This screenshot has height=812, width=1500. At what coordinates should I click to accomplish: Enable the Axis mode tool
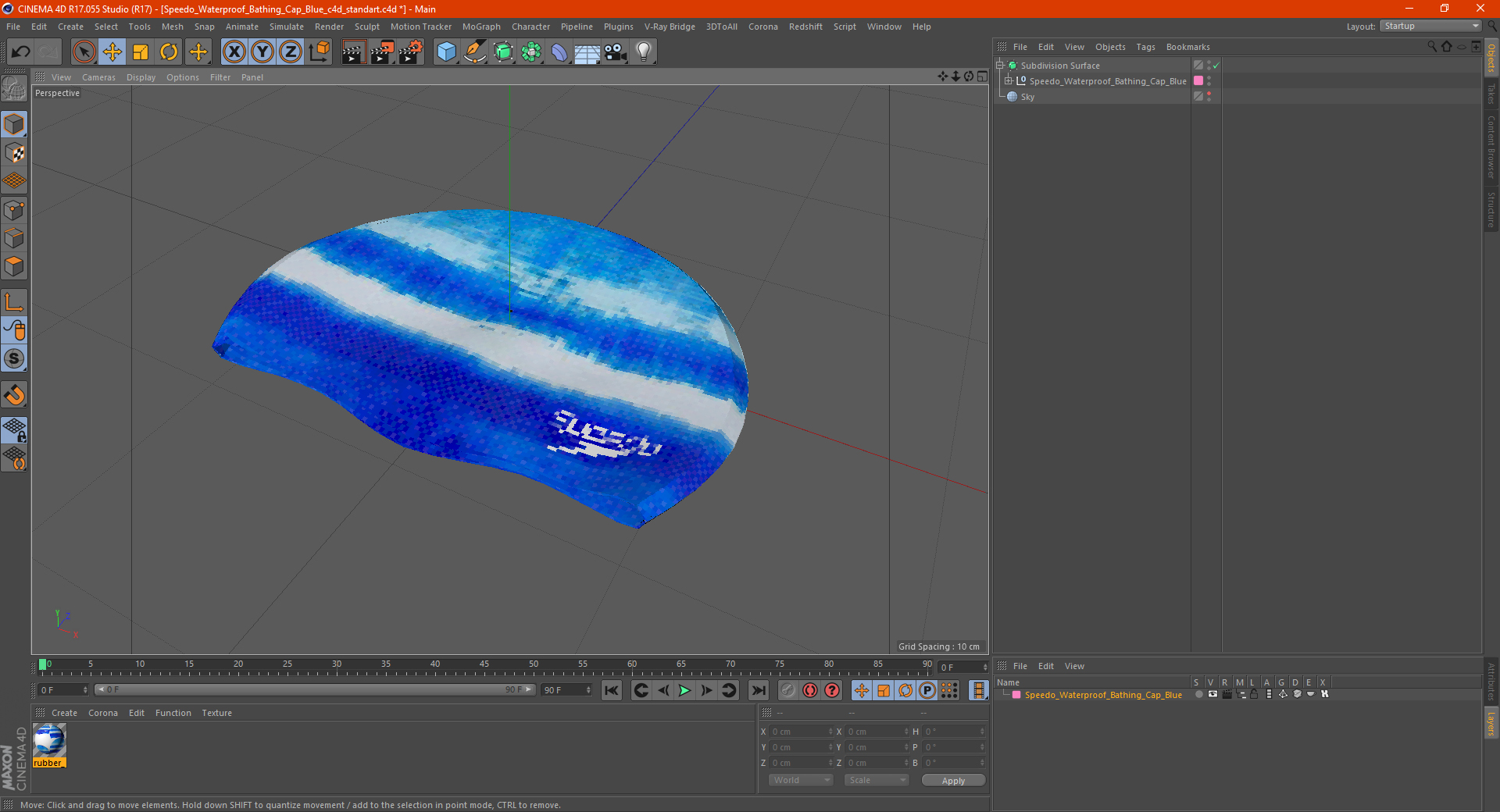coord(14,302)
